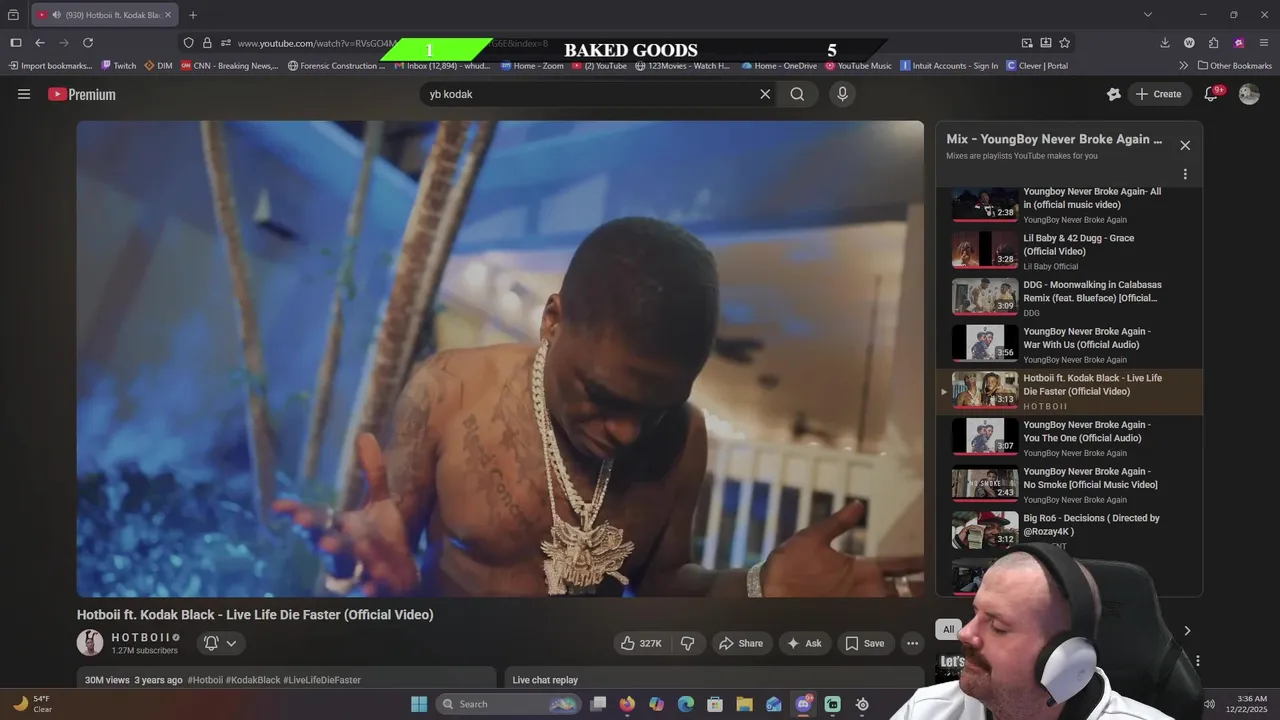
Task: Click the sparkle icon beside Create
Action: click(x=1114, y=94)
